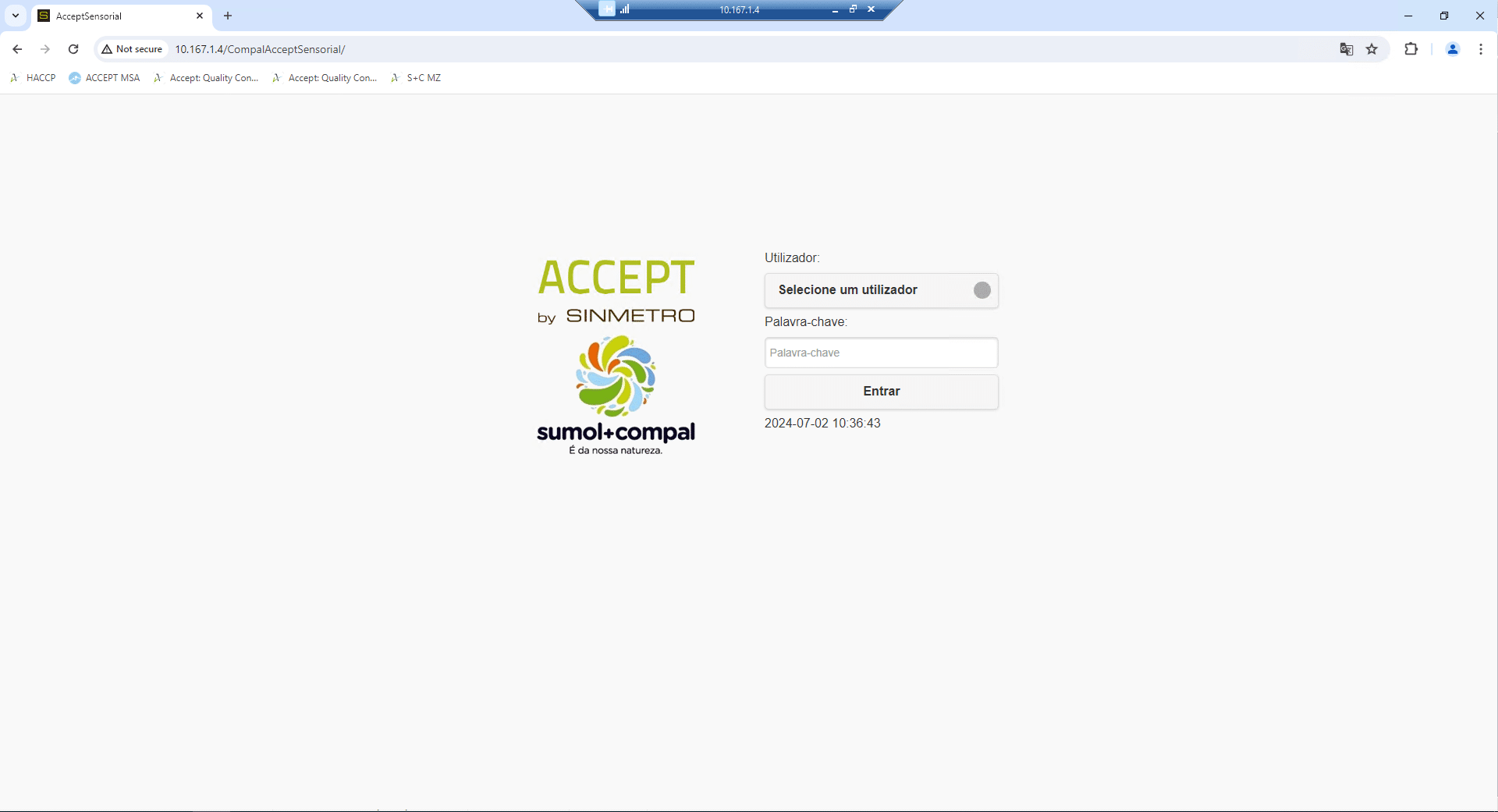Click the circle indicator beside user selector
The width and height of the screenshot is (1498, 812).
pyautogui.click(x=982, y=290)
